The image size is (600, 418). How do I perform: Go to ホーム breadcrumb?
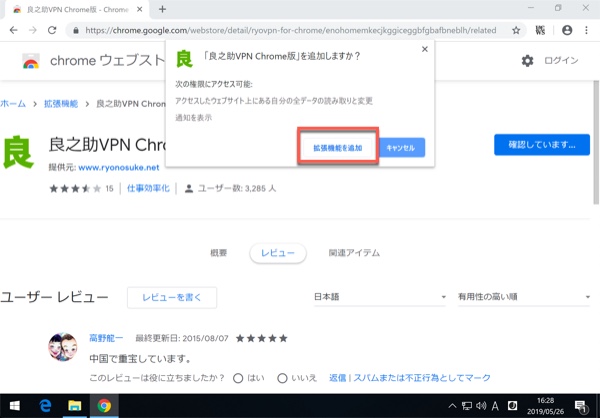(13, 104)
